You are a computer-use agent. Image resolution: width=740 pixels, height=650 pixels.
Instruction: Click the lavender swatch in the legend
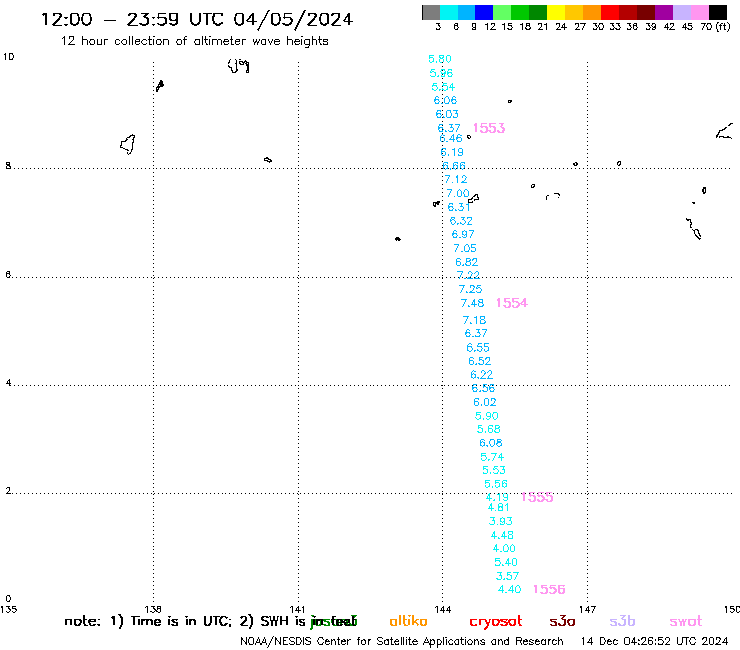point(681,12)
